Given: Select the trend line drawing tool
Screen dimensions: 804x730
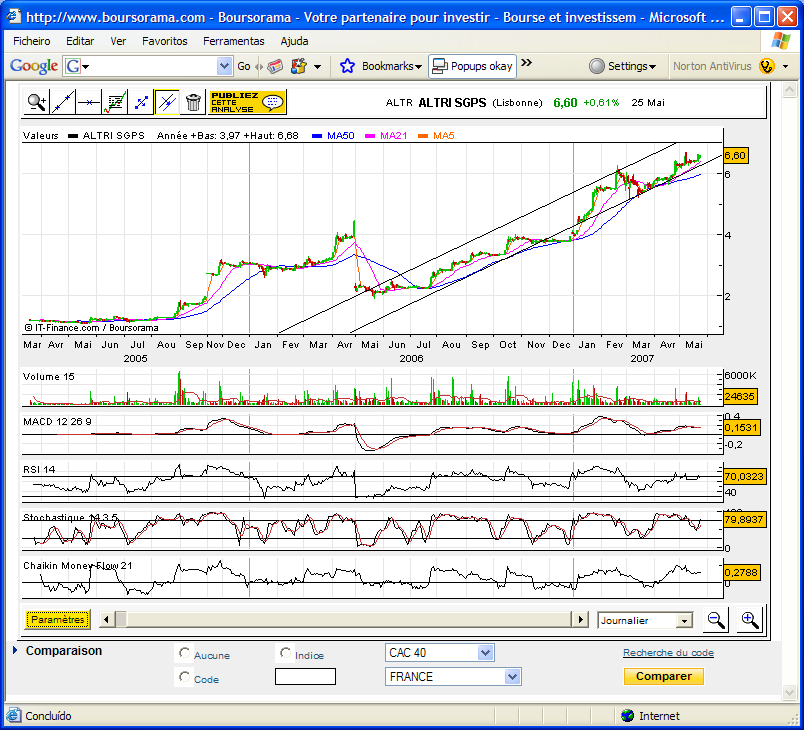Looking at the screenshot, I should (x=63, y=102).
